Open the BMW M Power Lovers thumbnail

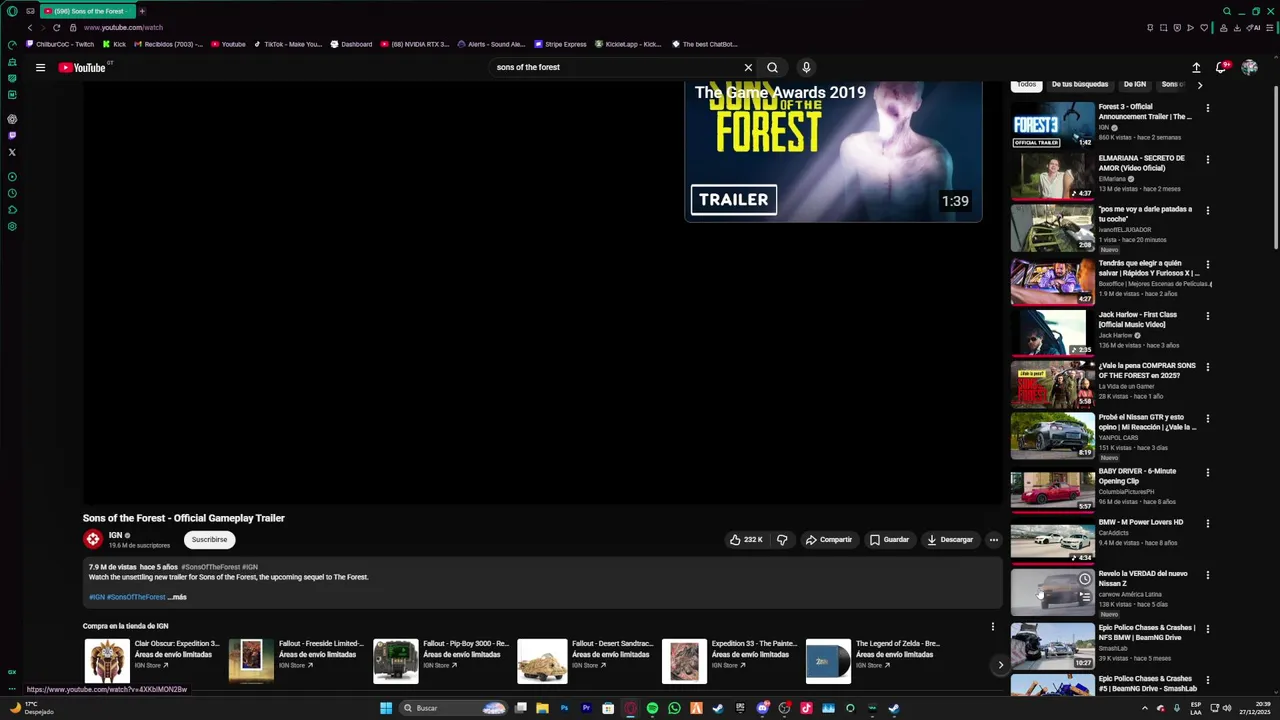(x=1052, y=541)
